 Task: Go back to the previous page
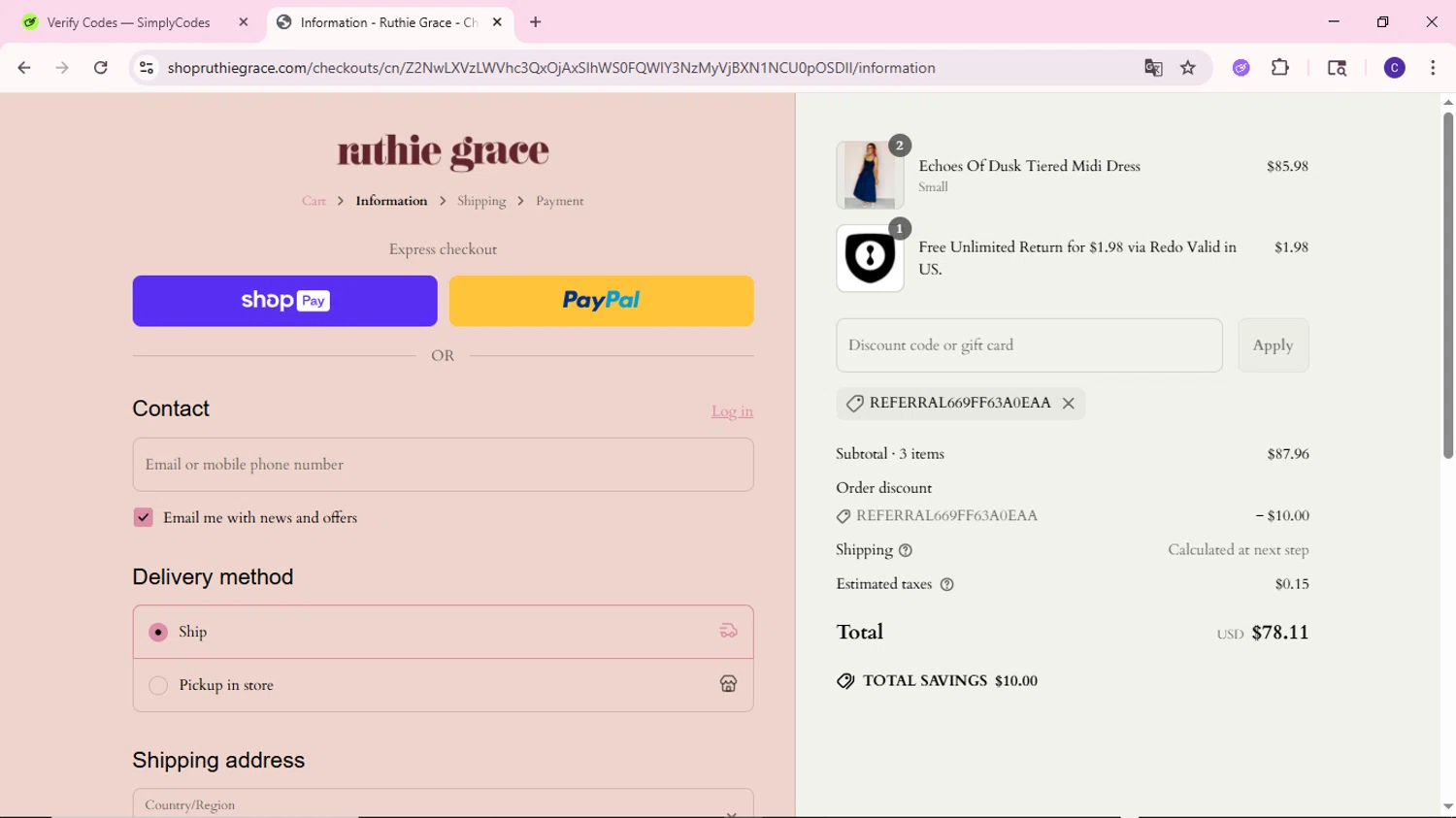click(x=24, y=68)
